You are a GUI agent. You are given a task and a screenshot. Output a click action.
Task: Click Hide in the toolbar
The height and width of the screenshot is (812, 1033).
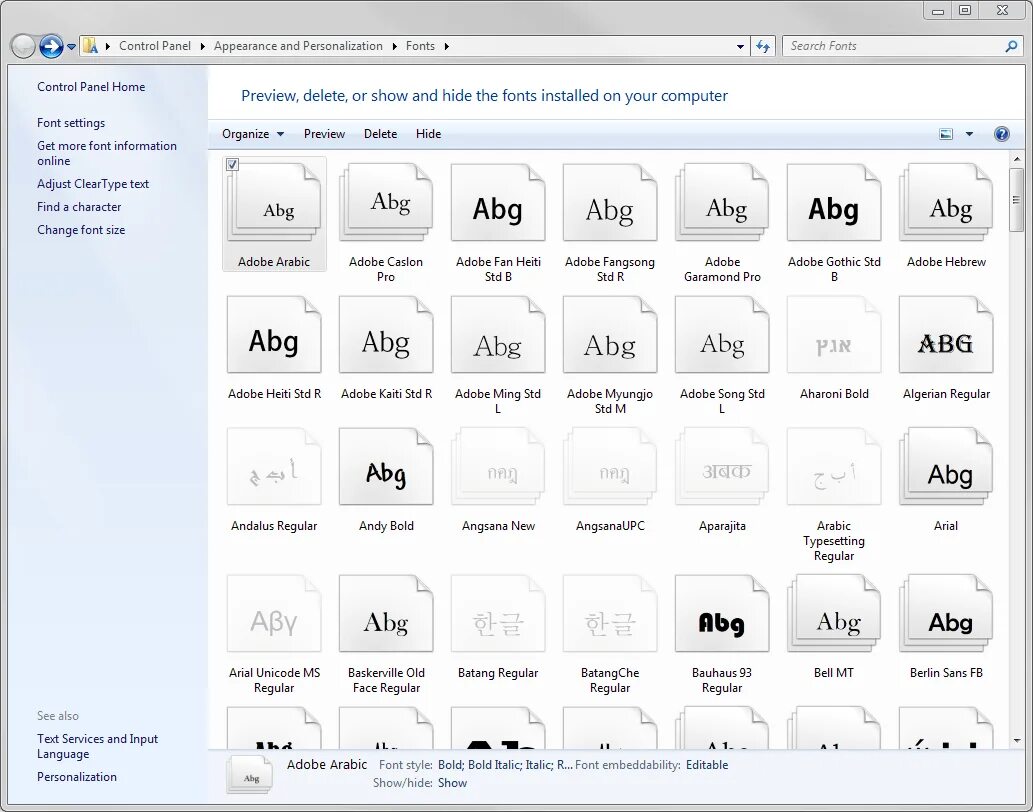click(428, 134)
